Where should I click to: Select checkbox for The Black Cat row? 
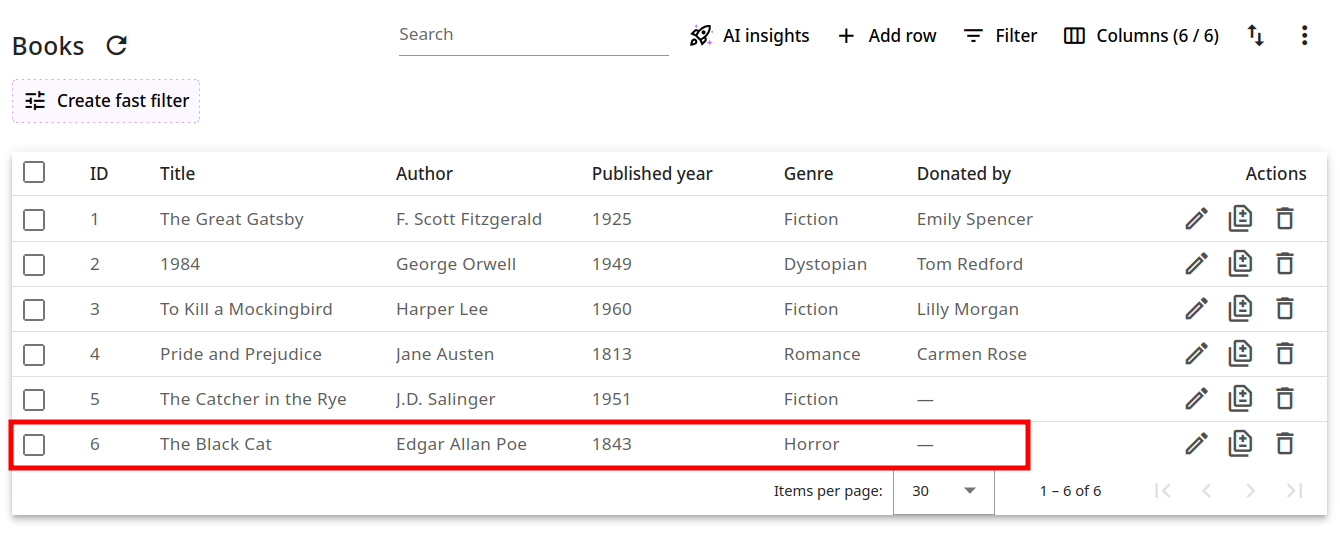34,444
